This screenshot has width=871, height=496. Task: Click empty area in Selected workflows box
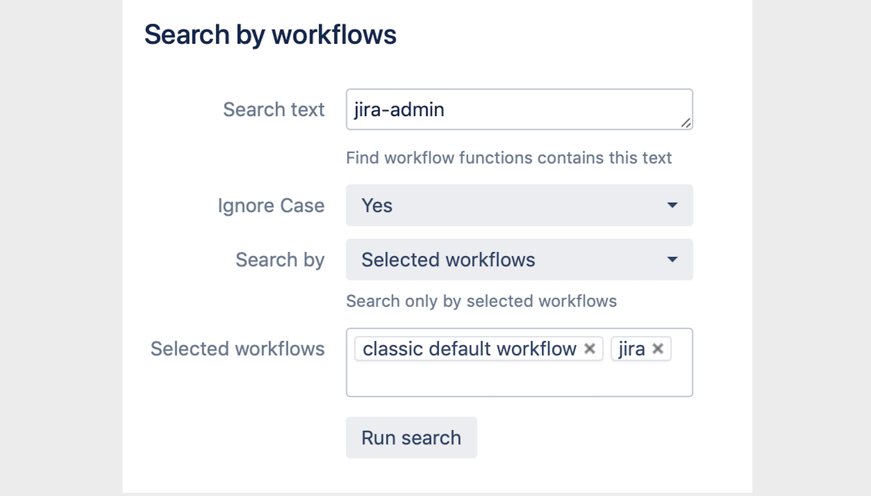[x=518, y=380]
